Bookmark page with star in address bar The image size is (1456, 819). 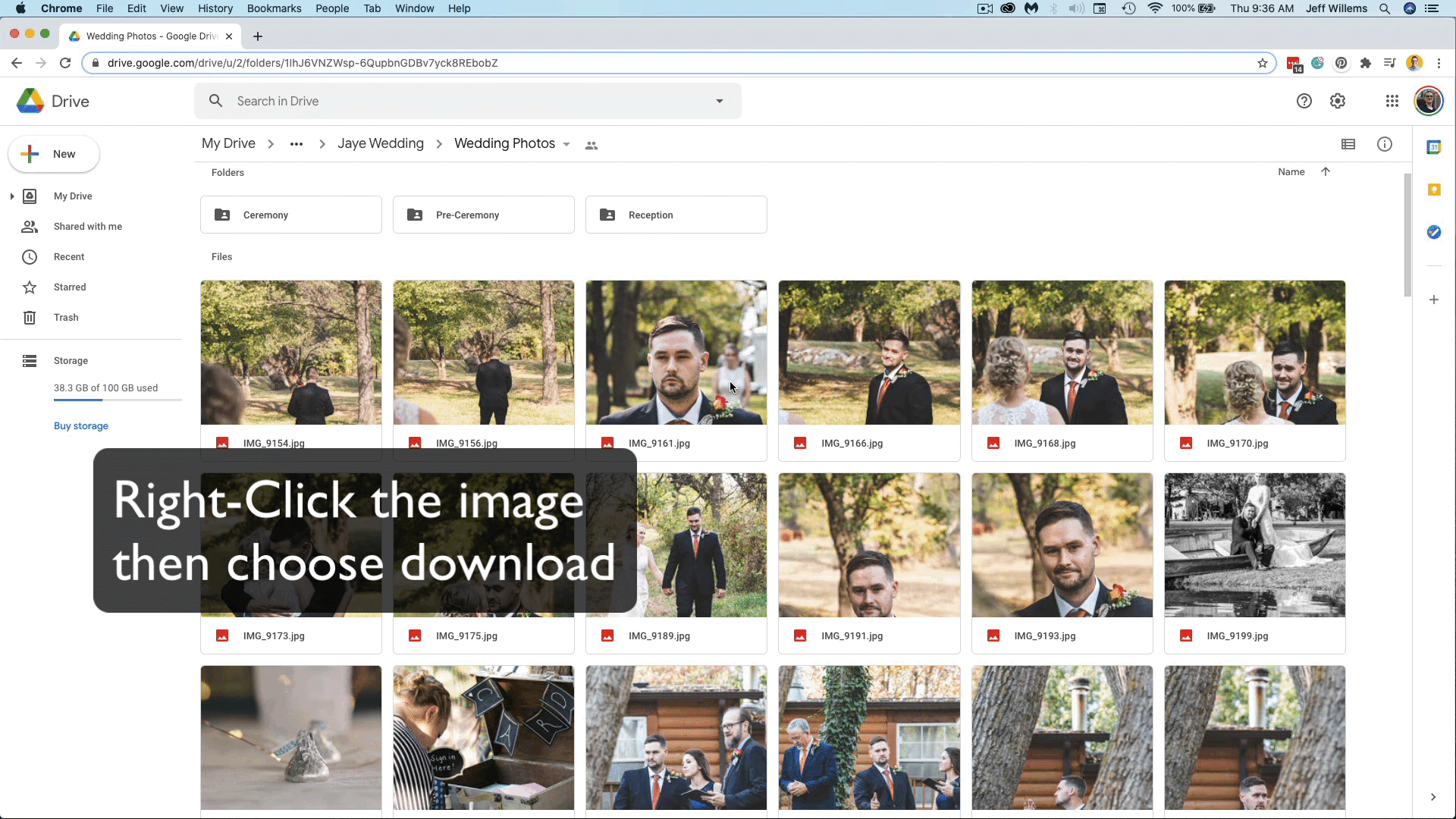(x=1262, y=63)
